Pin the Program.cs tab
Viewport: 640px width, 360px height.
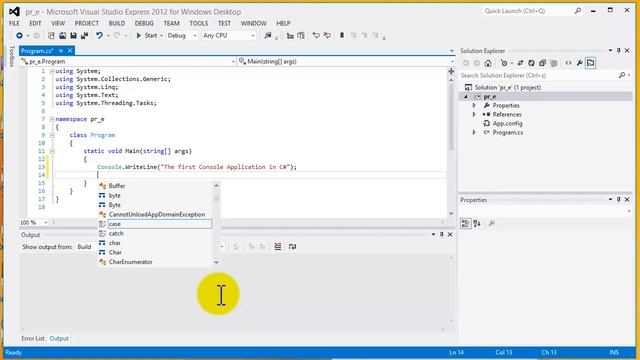click(x=61, y=51)
